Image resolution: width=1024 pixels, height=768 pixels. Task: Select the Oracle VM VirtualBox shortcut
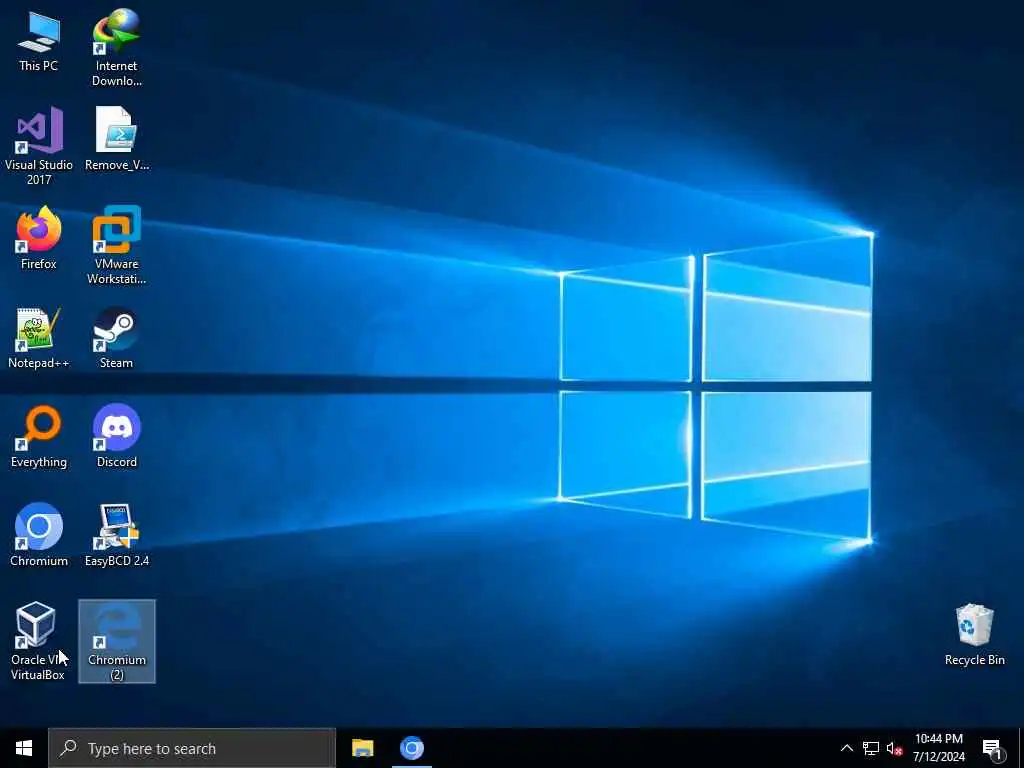click(37, 641)
